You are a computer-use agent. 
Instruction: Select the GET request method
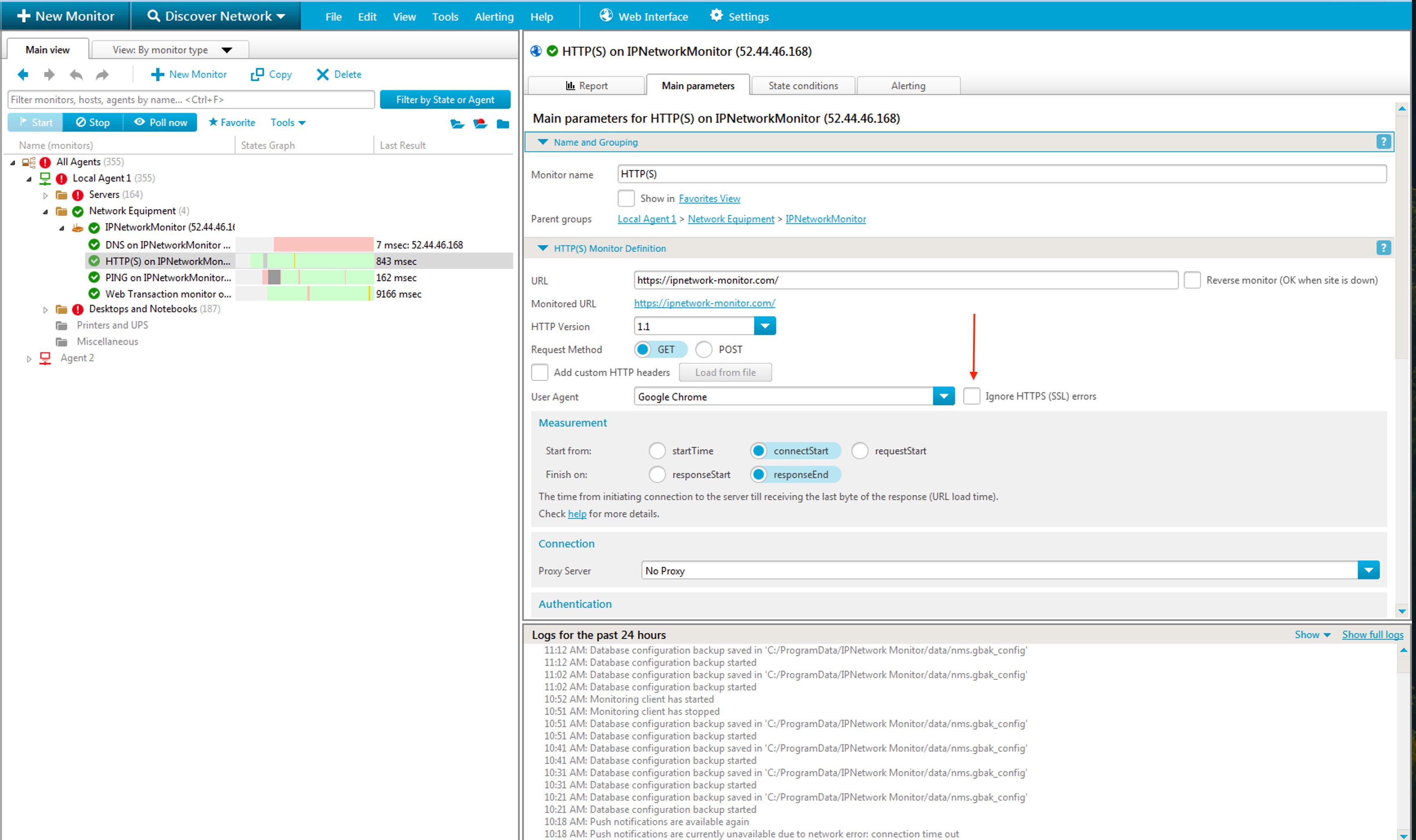point(642,350)
